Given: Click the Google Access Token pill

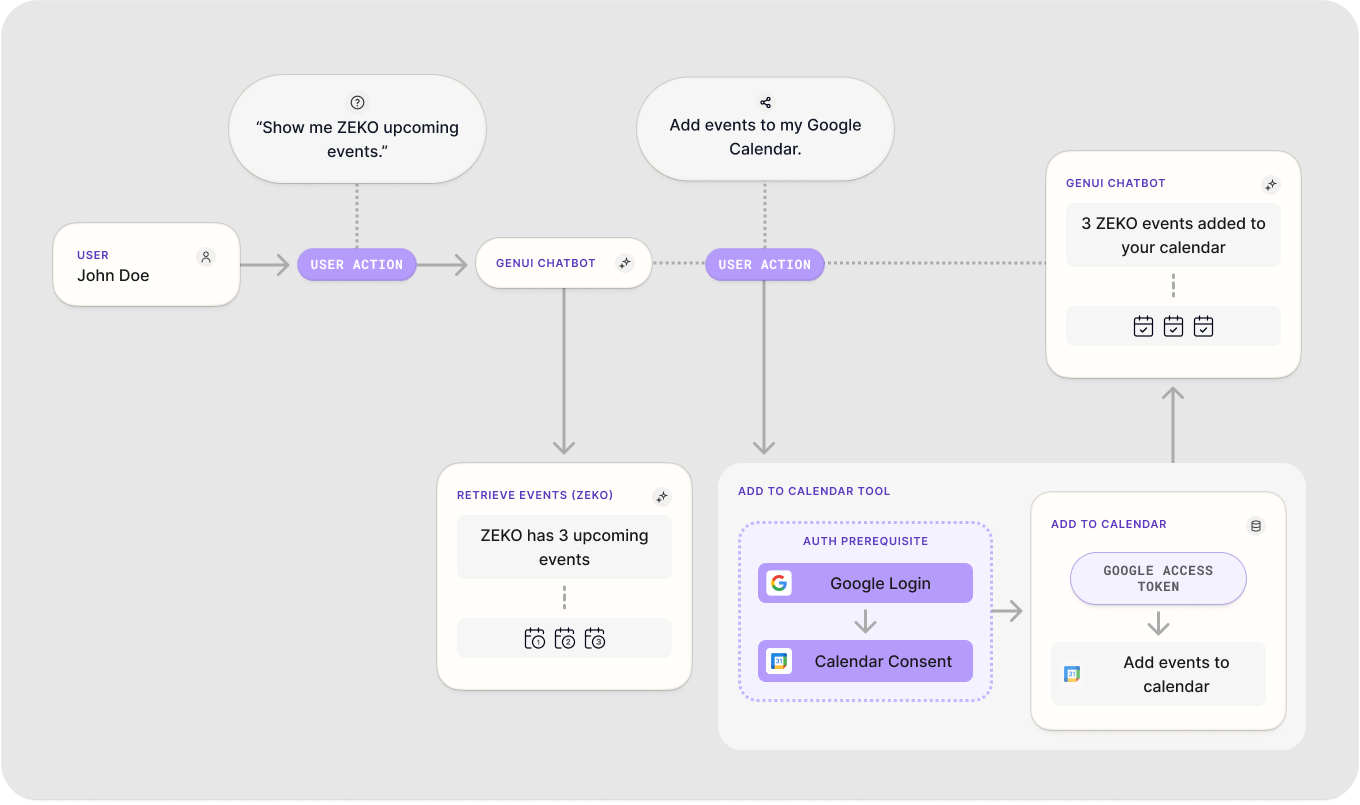Looking at the screenshot, I should [x=1158, y=579].
